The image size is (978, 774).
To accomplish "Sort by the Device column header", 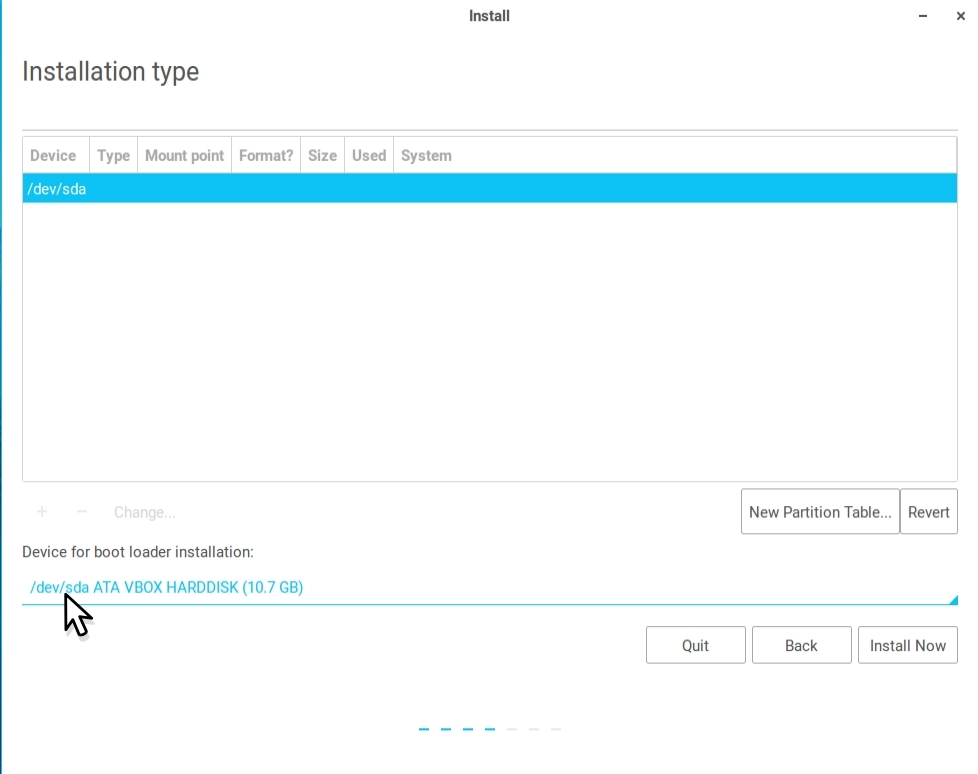I will [54, 156].
